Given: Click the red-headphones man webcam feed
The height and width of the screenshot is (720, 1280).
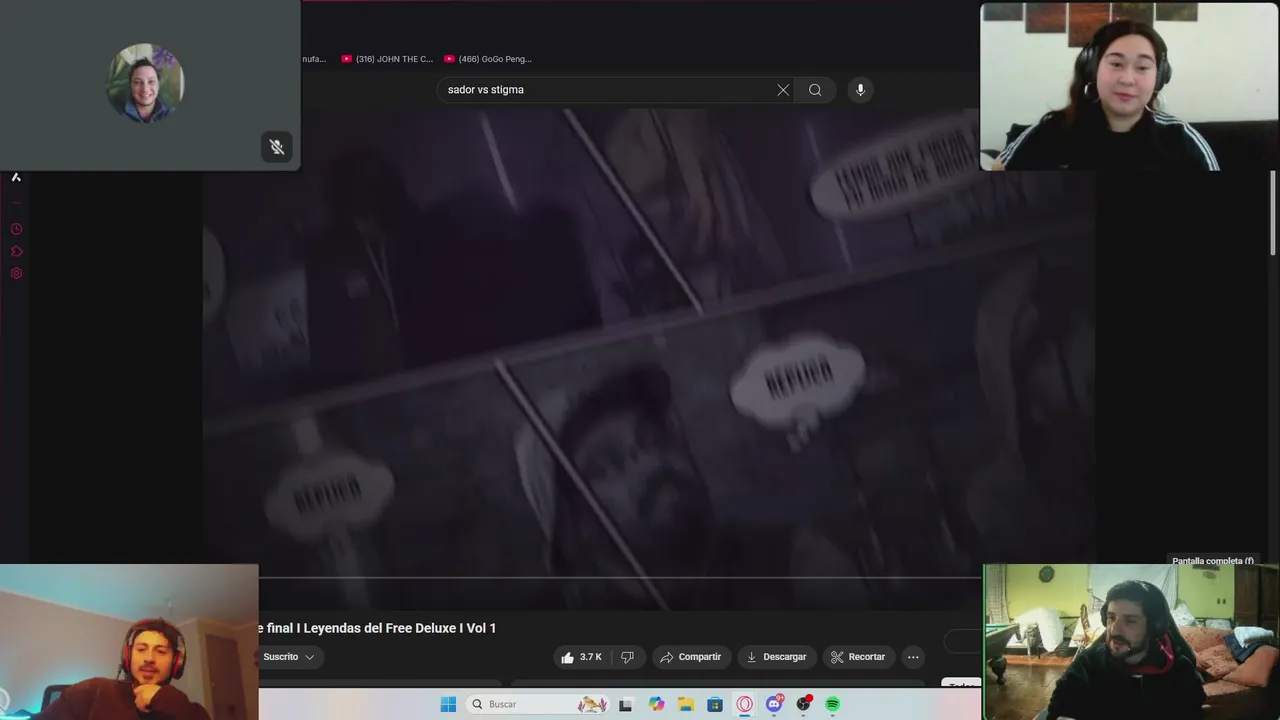Looking at the screenshot, I should coord(129,642).
